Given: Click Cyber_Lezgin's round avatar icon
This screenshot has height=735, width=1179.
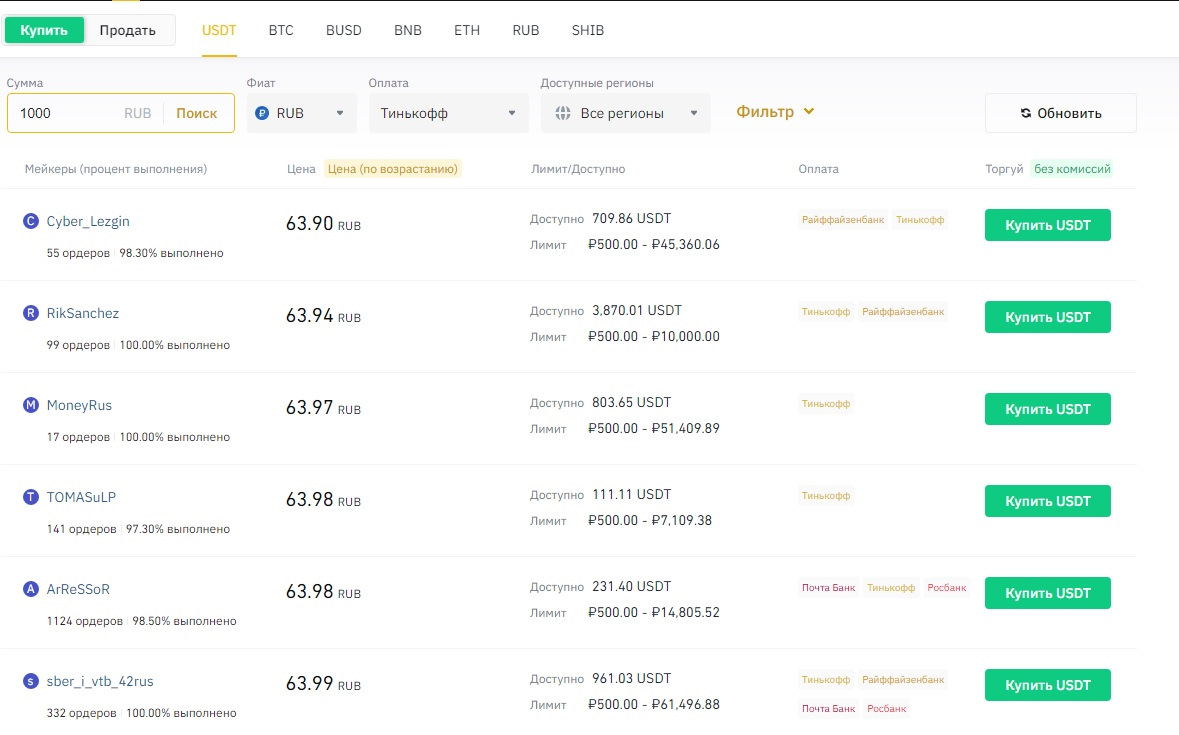Looking at the screenshot, I should click(x=31, y=221).
